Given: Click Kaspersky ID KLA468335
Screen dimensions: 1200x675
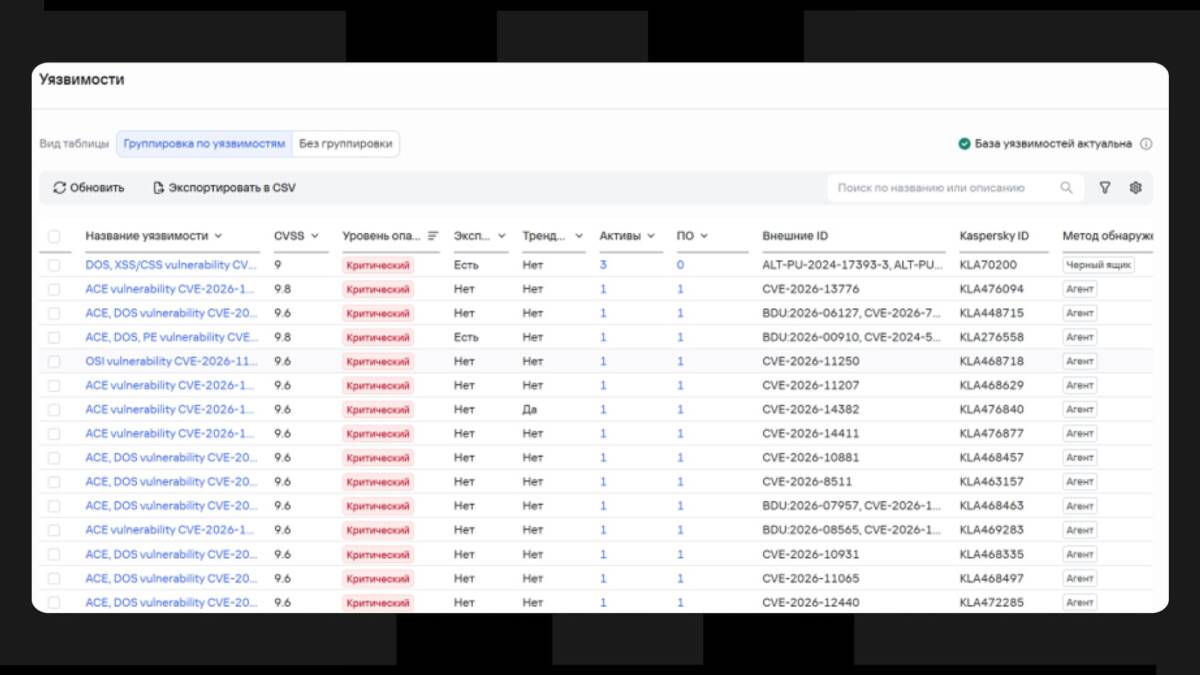Looking at the screenshot, I should (992, 554).
